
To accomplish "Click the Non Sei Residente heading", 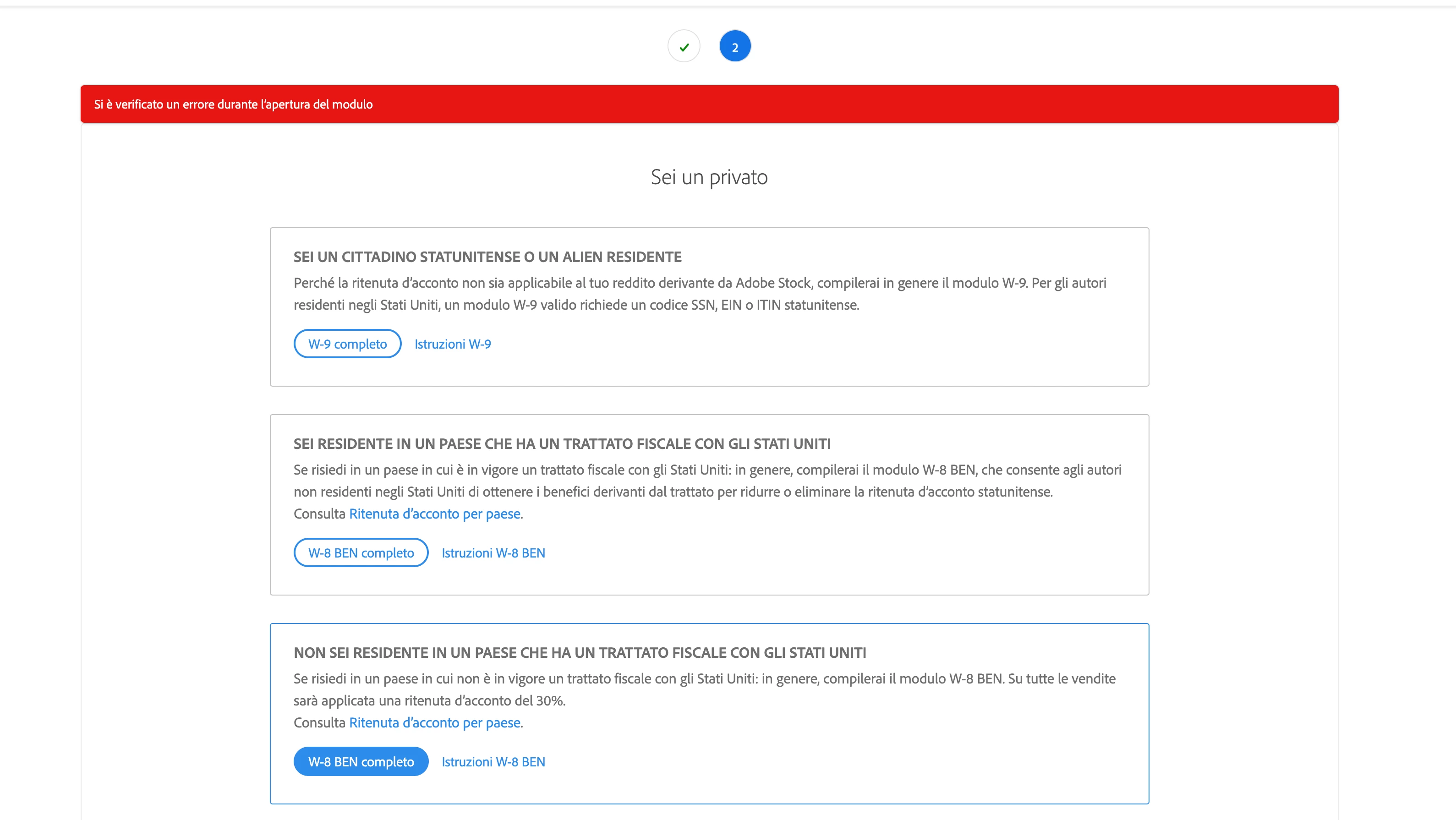I will 580,653.
